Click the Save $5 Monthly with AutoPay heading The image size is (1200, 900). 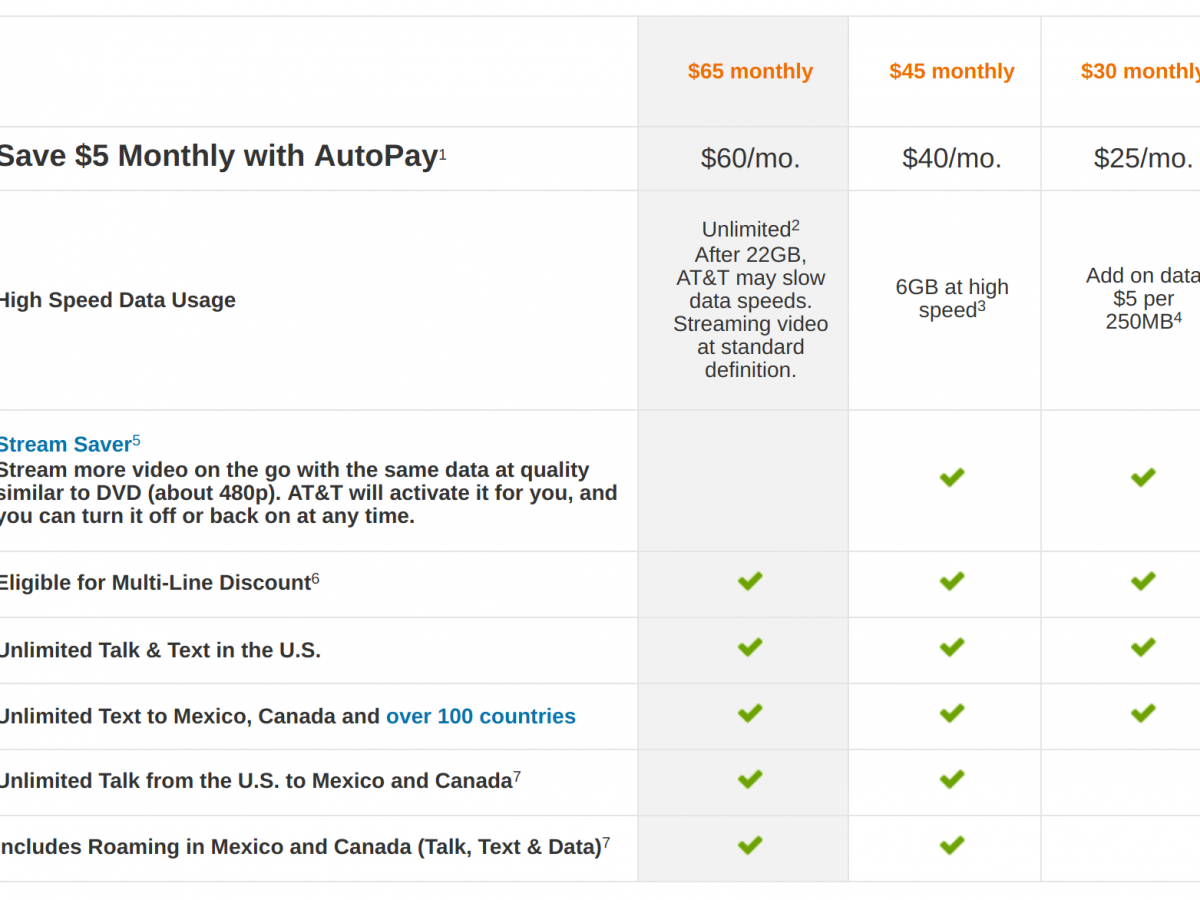[x=217, y=156]
